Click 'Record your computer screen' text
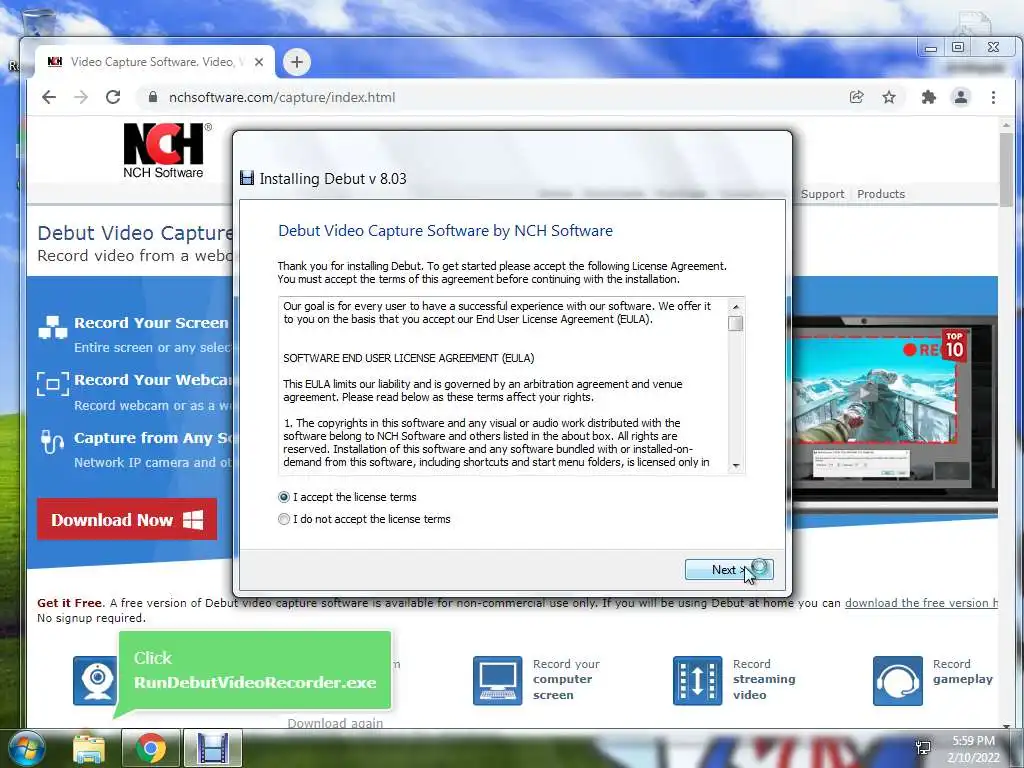The image size is (1024, 768). 566,679
